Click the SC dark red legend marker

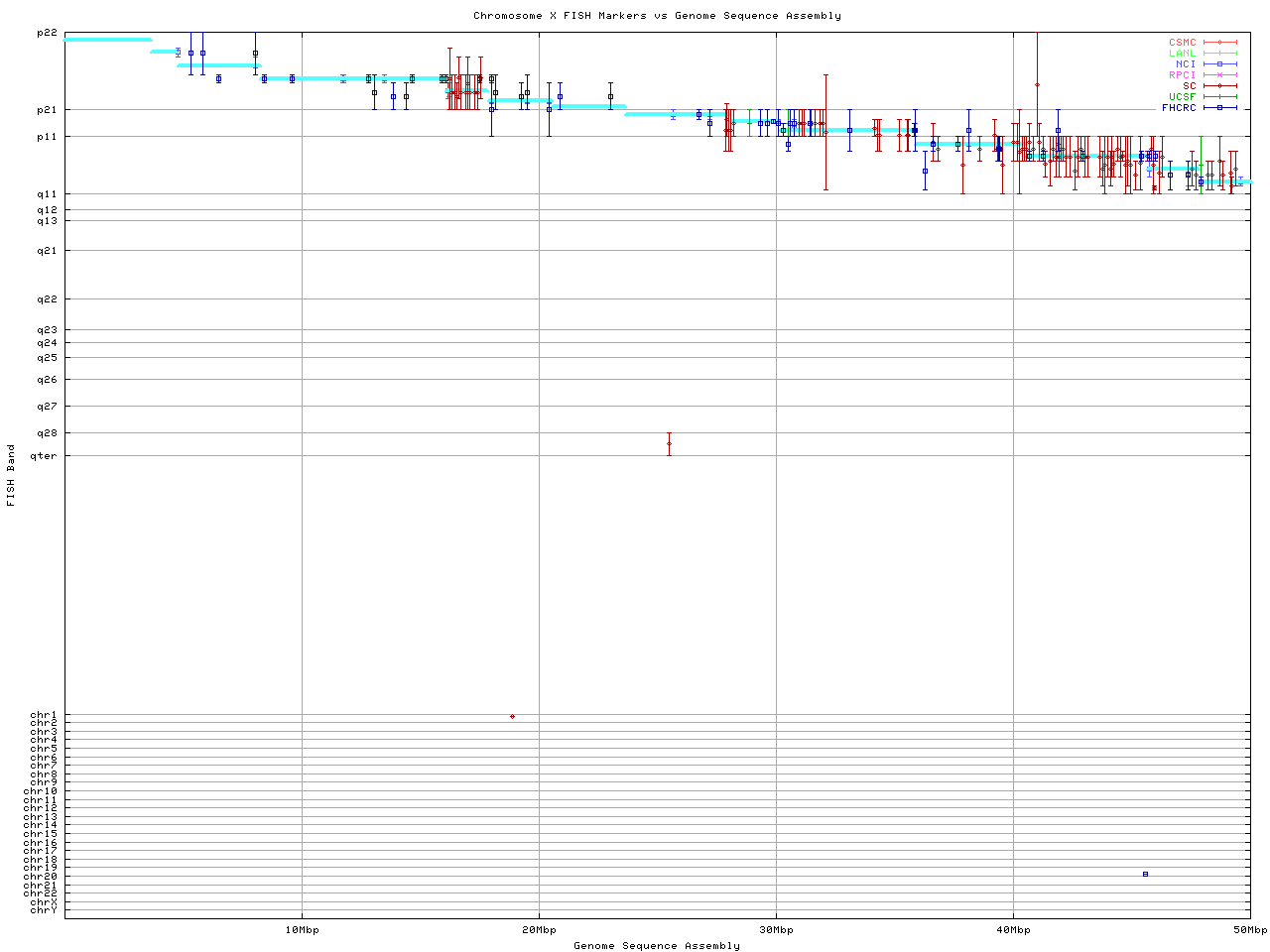coord(1219,86)
